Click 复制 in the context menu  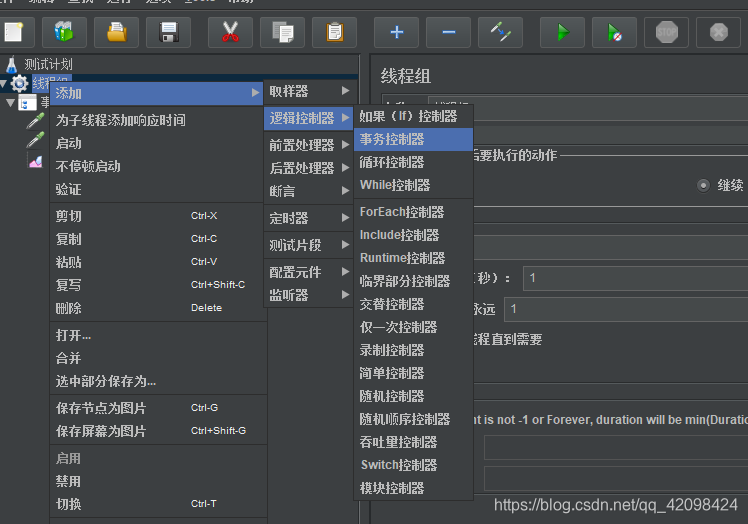click(x=158, y=239)
